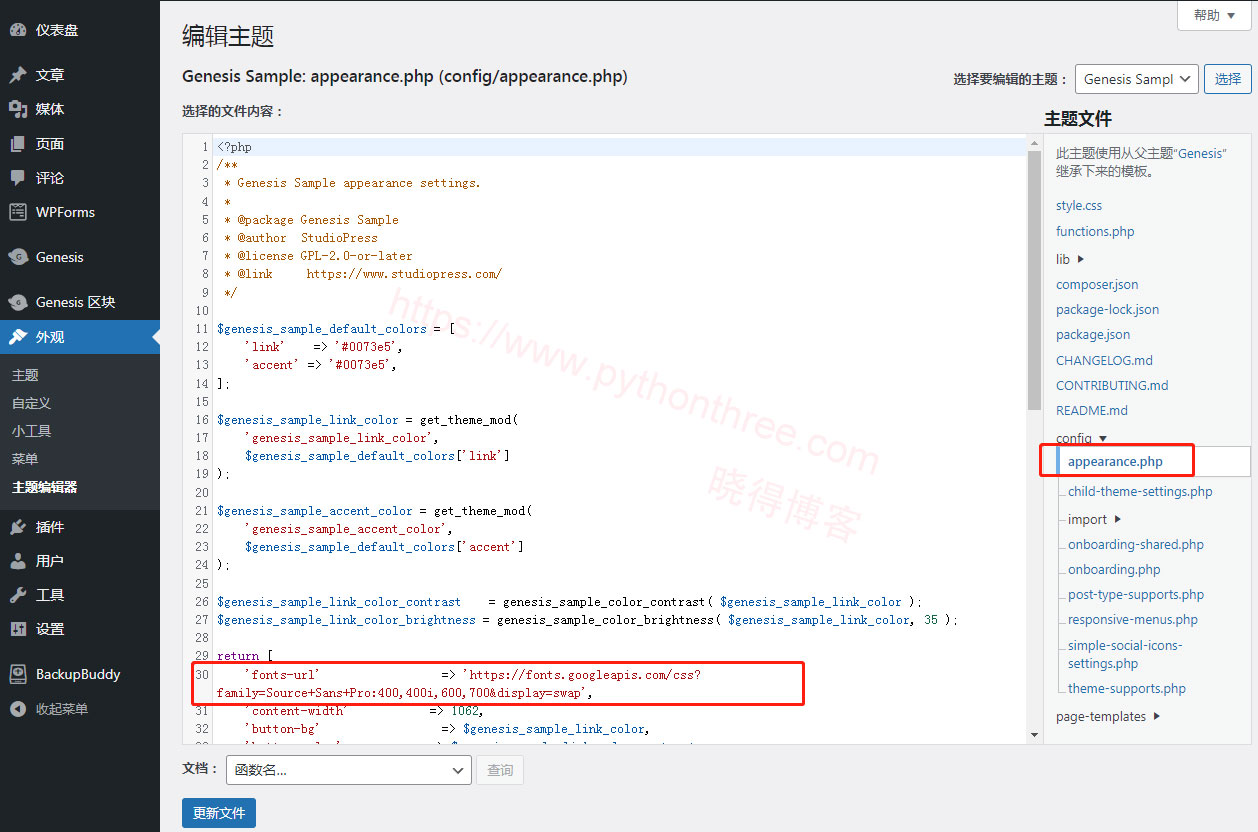Open simple-social-icons-settings.php file
This screenshot has height=832, width=1258.
pos(1125,654)
